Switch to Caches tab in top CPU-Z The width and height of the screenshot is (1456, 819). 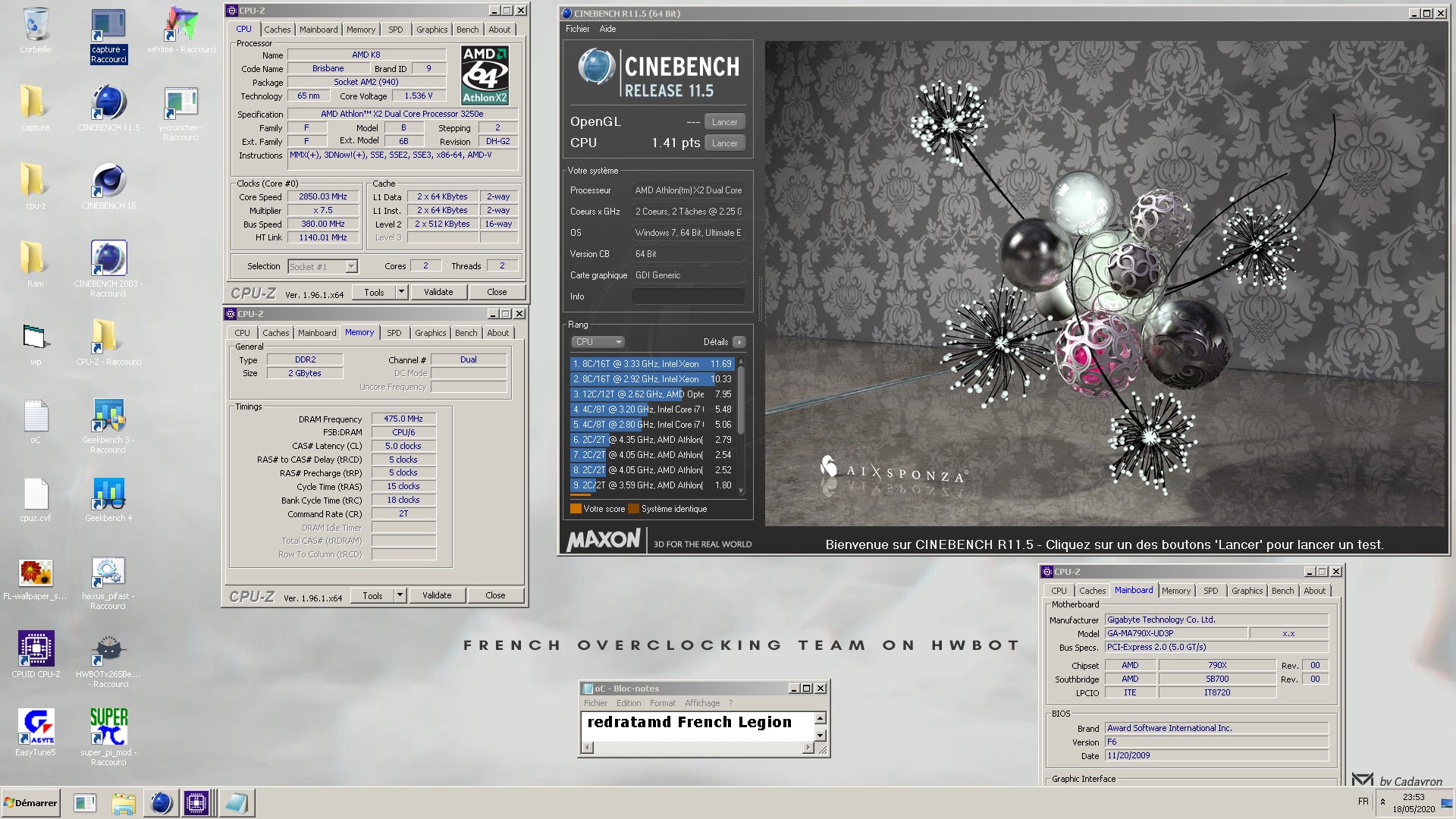pos(277,30)
